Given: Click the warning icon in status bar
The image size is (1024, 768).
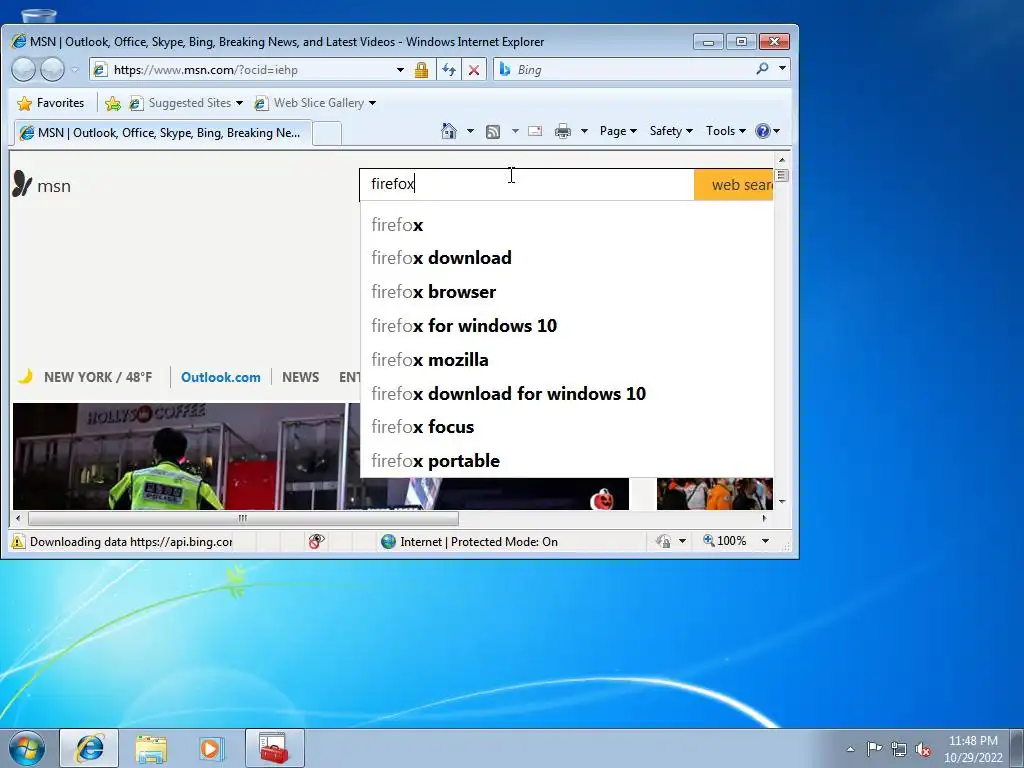Looking at the screenshot, I should pos(18,541).
